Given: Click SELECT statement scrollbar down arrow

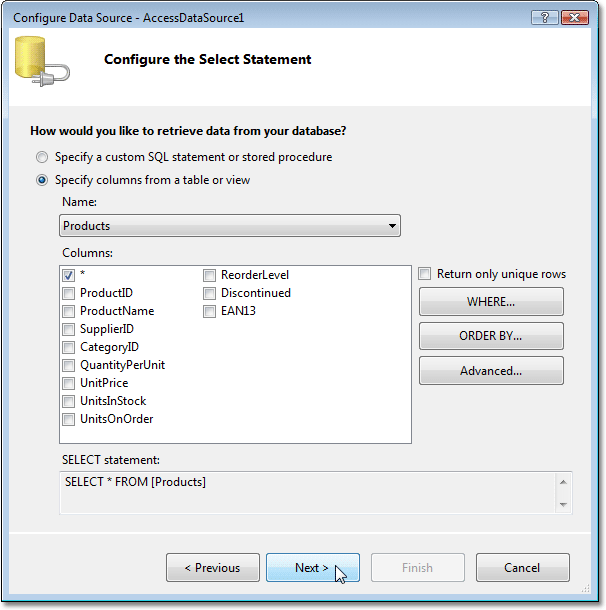Looking at the screenshot, I should click(563, 505).
